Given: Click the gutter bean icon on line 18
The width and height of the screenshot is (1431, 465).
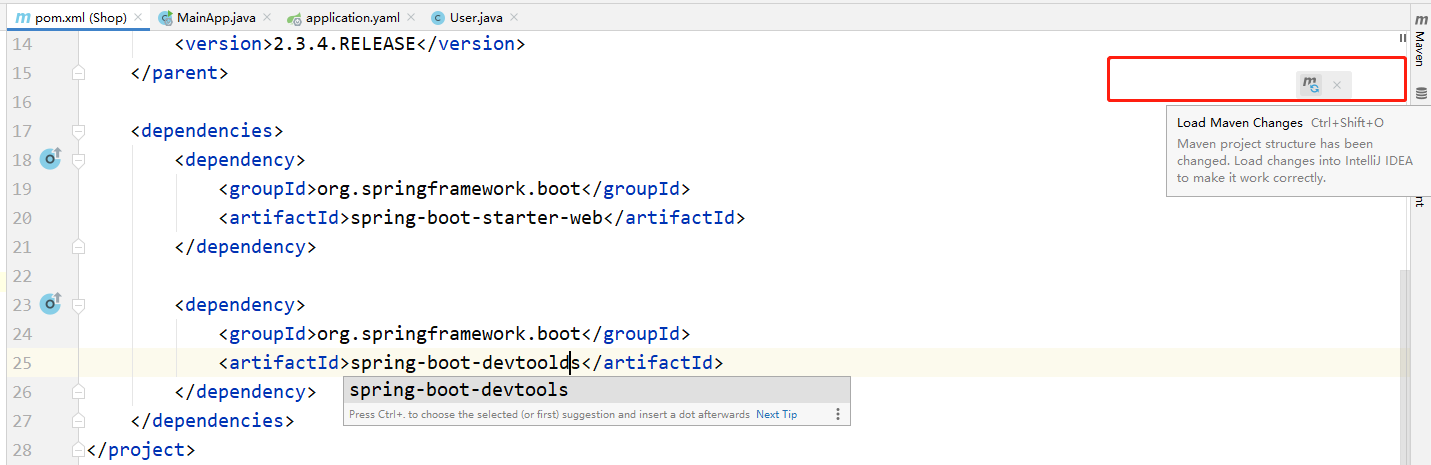Looking at the screenshot, I should click(50, 159).
